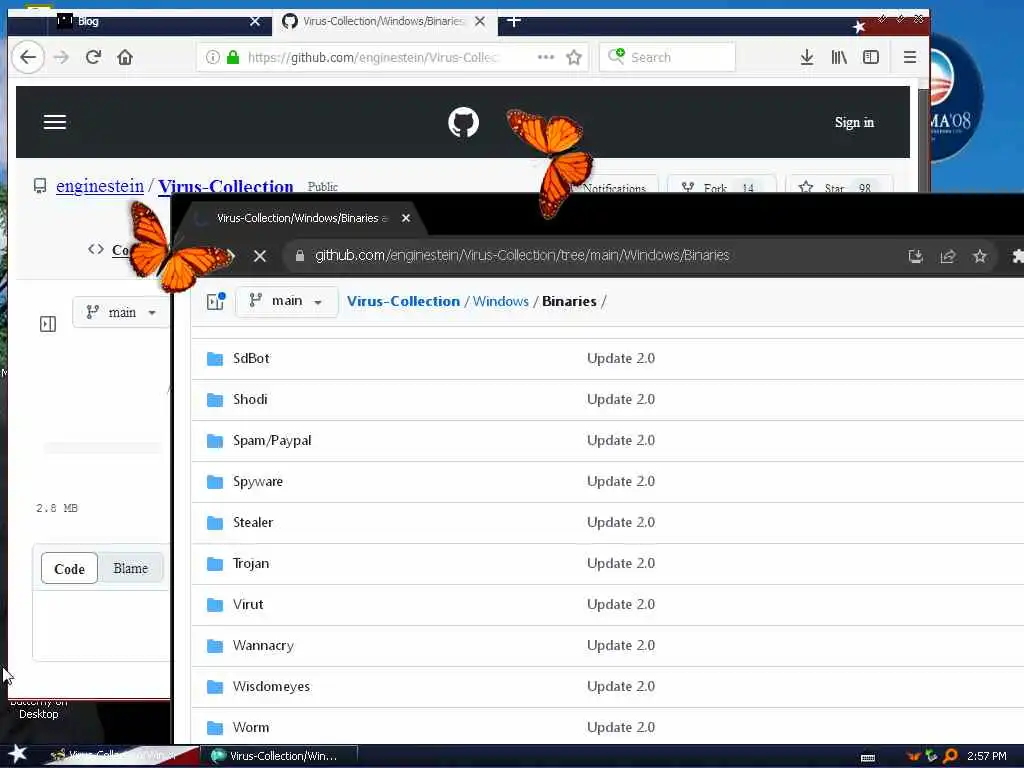Open Update 2.0 commit for Trojan row
The image size is (1024, 768).
click(621, 563)
